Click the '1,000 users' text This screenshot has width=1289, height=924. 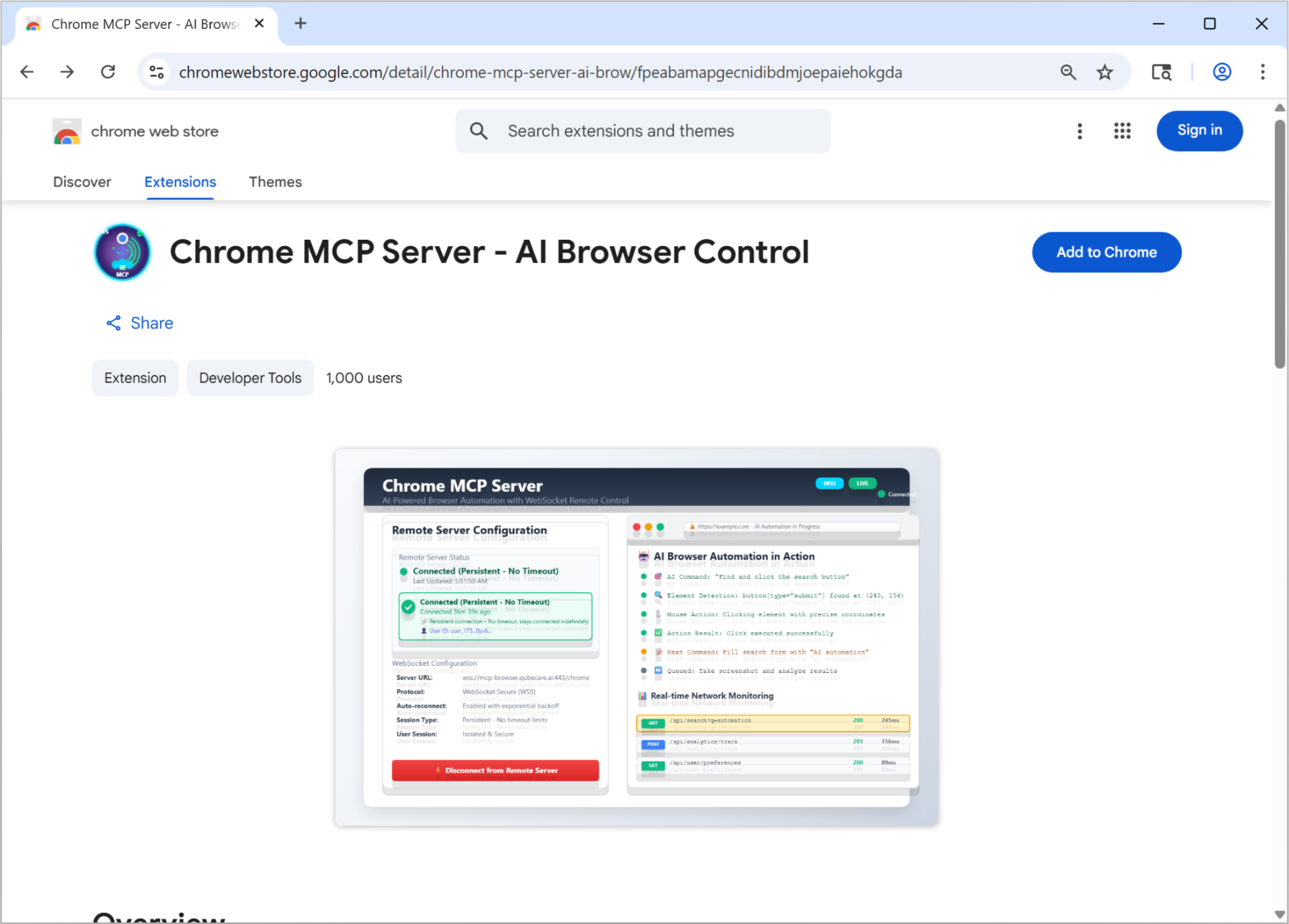tap(364, 378)
